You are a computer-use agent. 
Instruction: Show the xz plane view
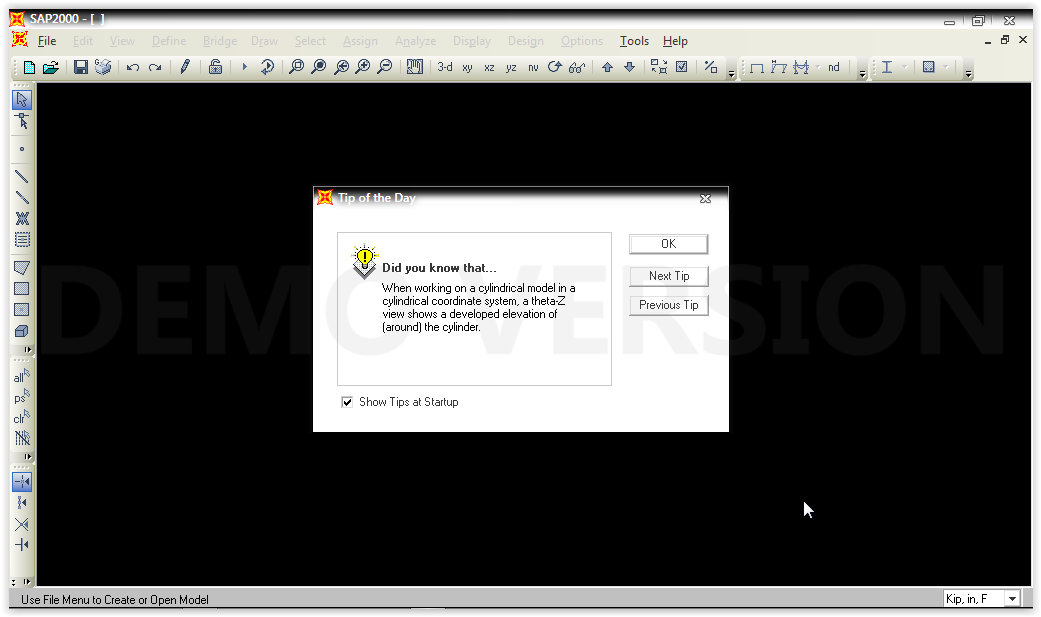(x=487, y=67)
